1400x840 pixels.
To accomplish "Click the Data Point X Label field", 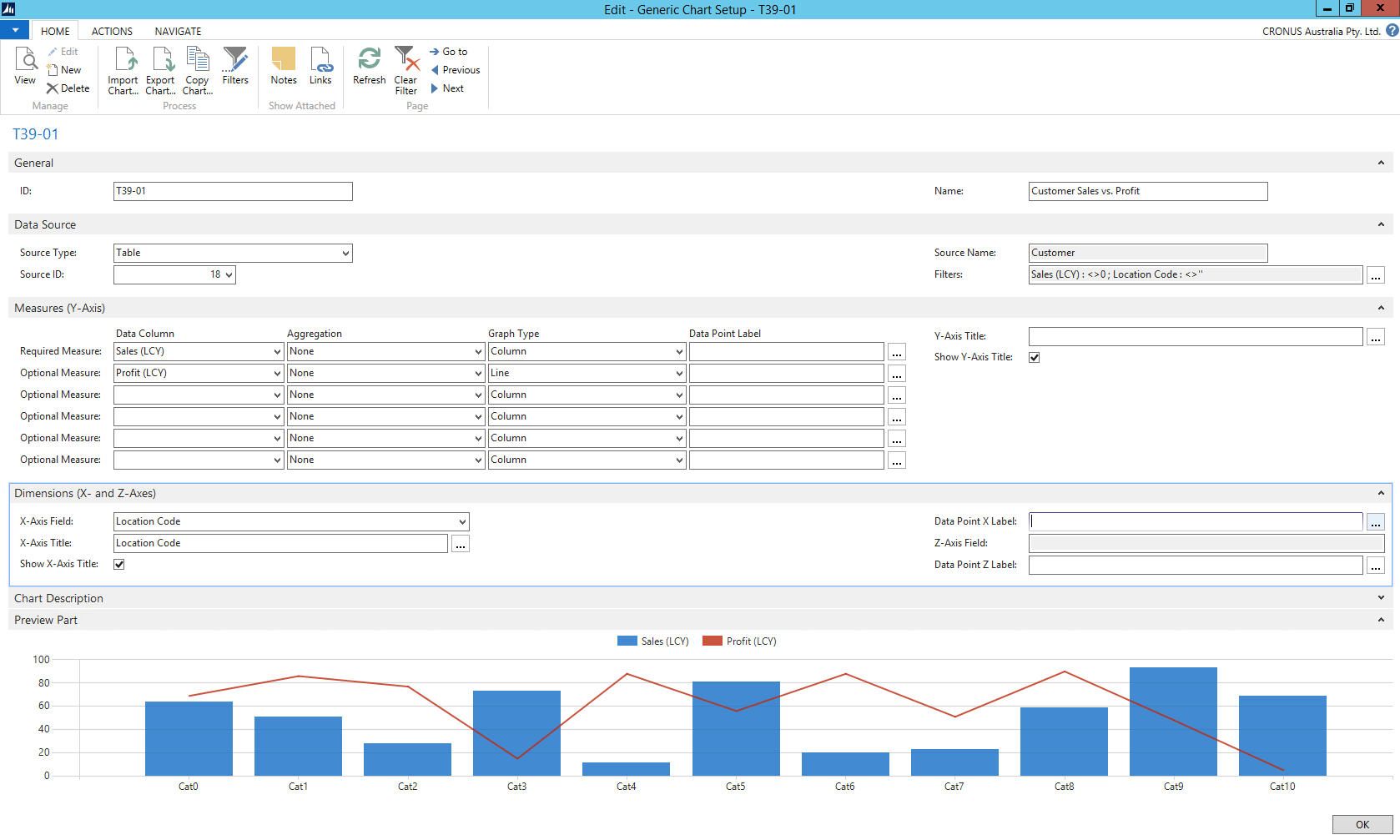I will coord(1196,521).
